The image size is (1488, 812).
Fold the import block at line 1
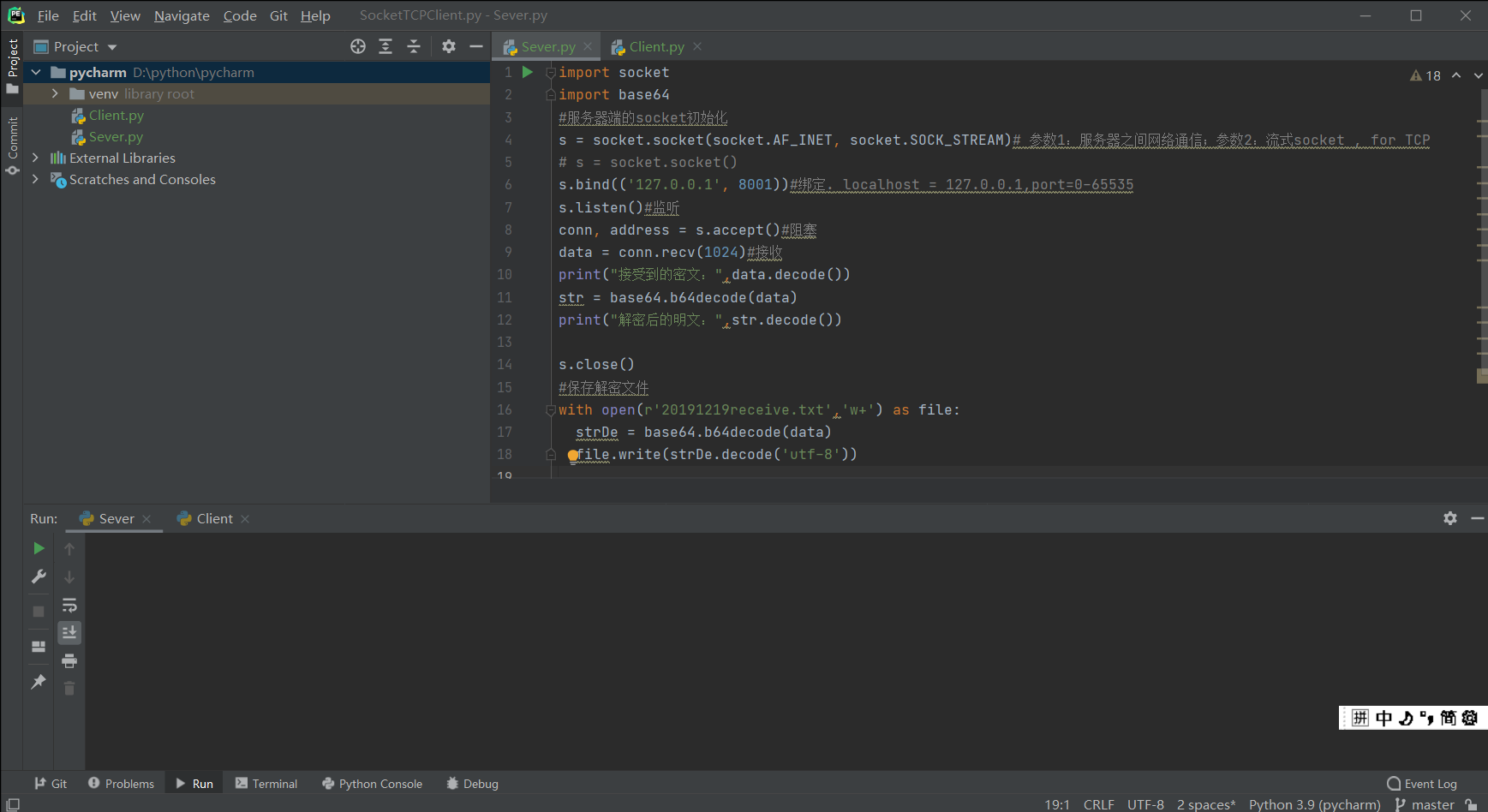(x=551, y=73)
